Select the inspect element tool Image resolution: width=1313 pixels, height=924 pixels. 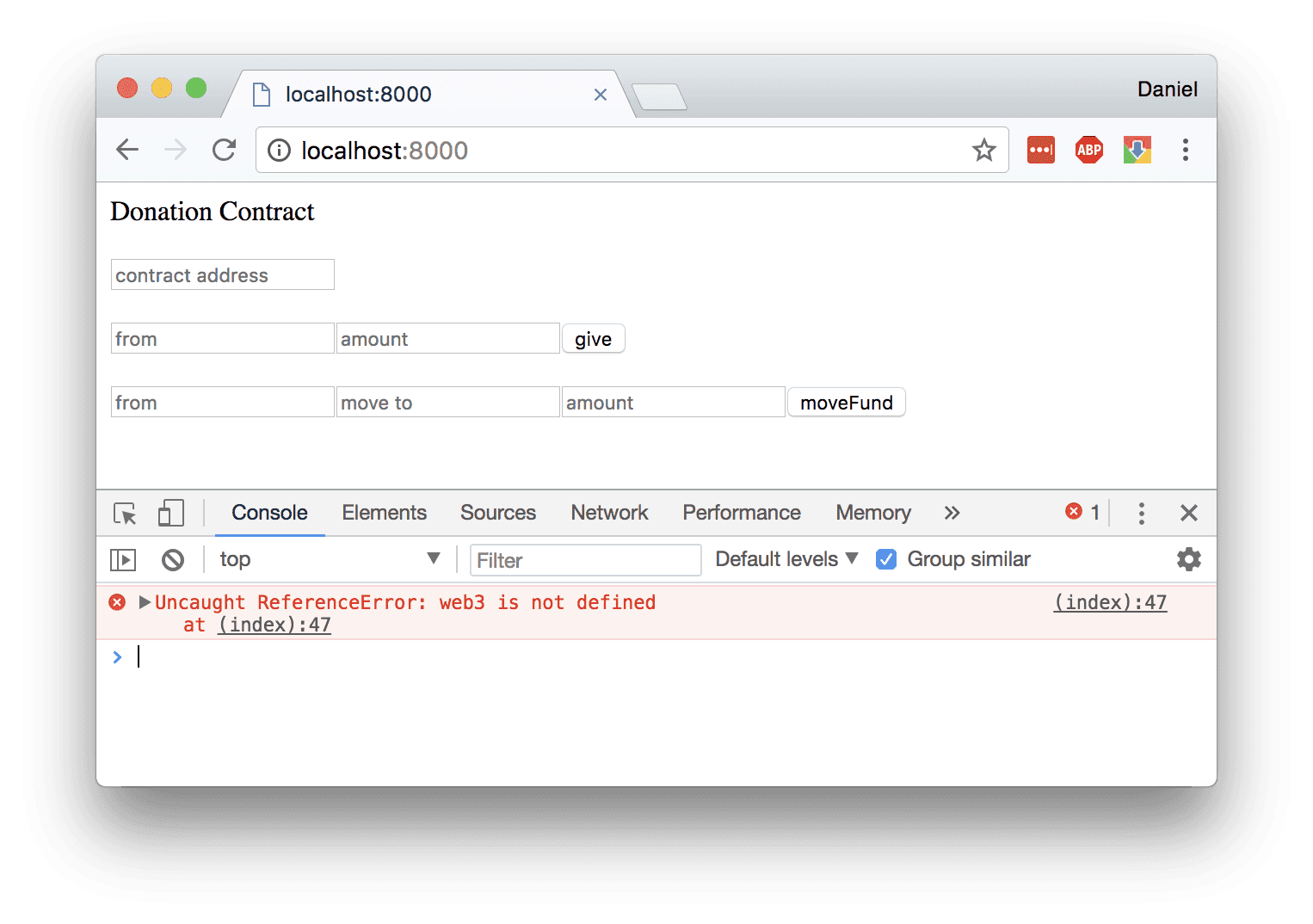click(x=125, y=513)
